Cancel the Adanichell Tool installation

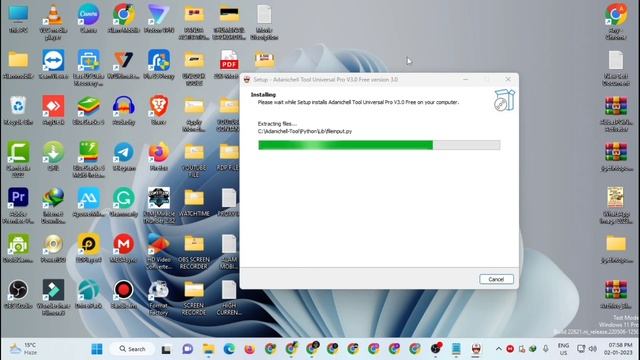[x=496, y=279]
